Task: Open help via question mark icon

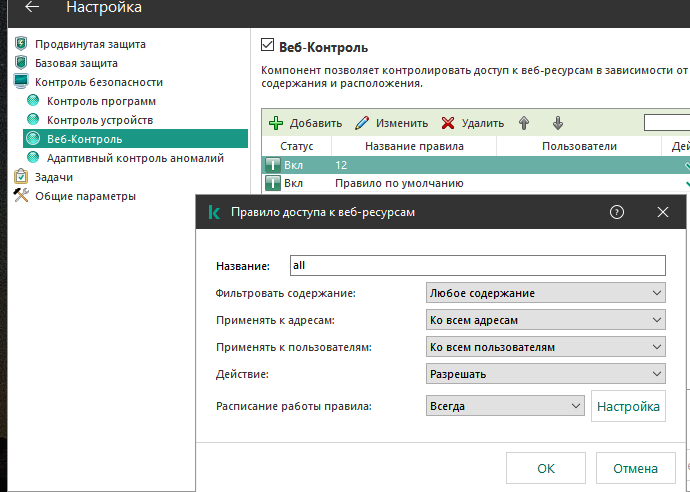Action: (617, 212)
